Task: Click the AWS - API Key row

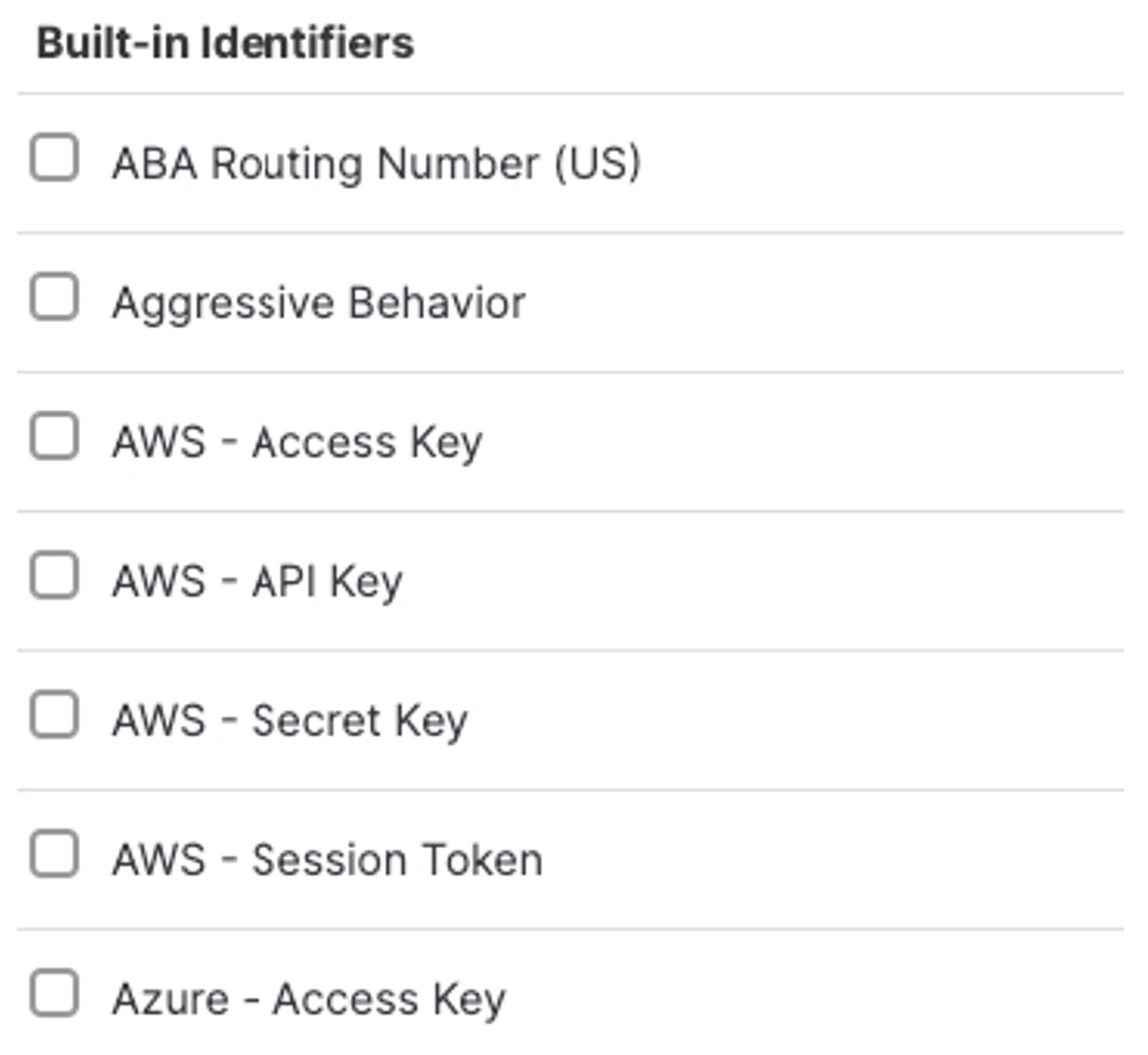Action: [258, 579]
